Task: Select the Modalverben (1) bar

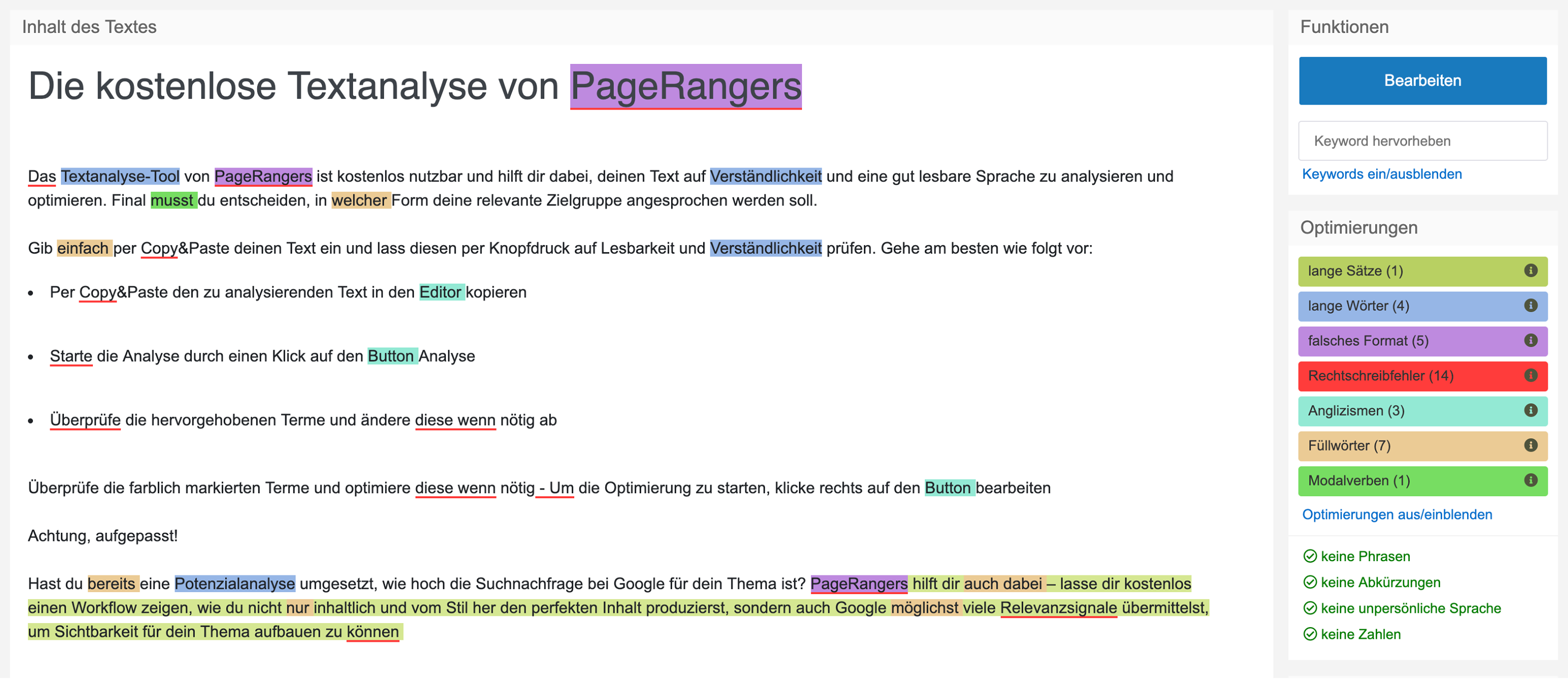Action: pyautogui.click(x=1422, y=480)
